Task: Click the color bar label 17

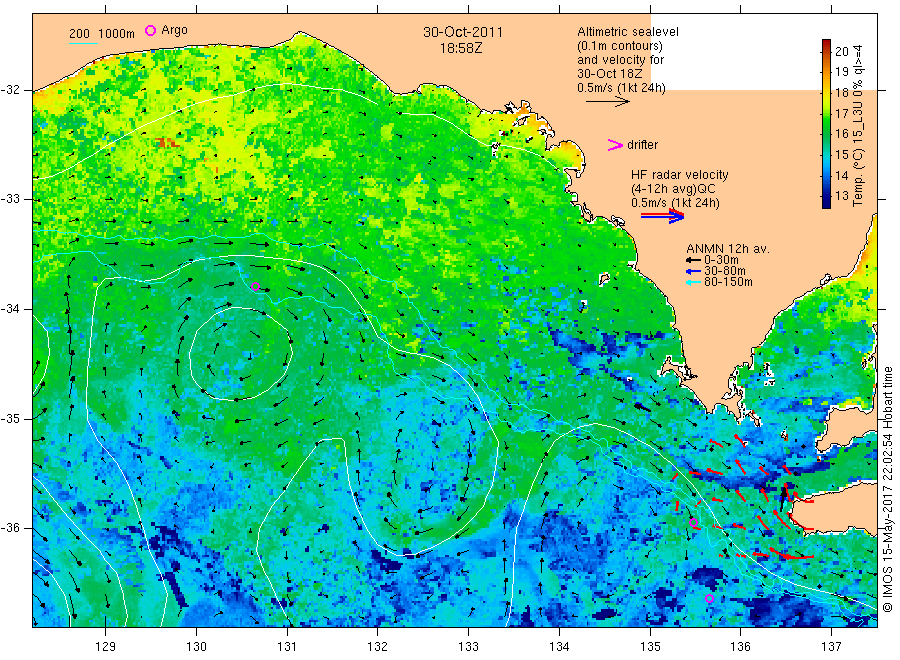Action: click(x=841, y=113)
